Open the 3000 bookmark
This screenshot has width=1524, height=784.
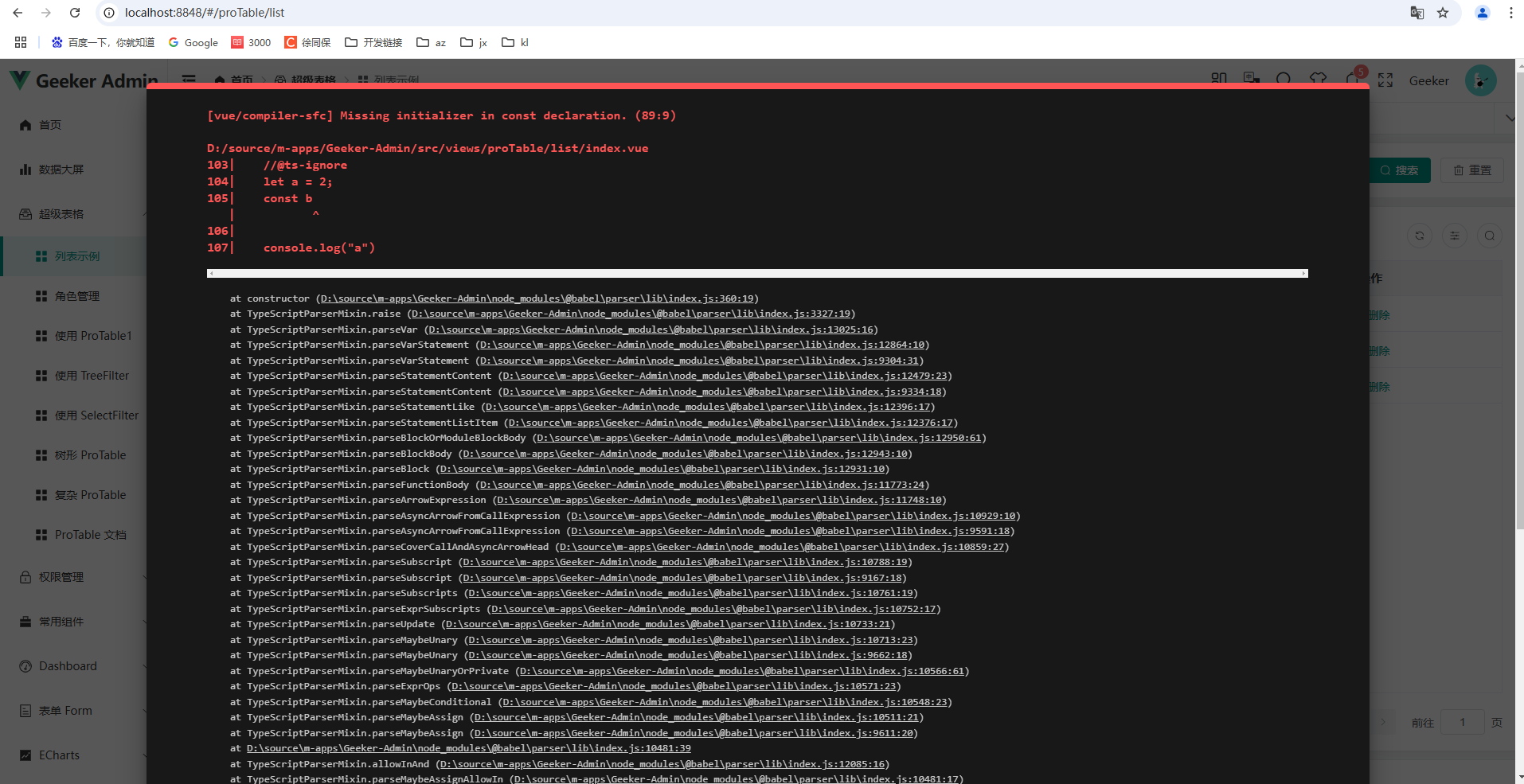click(x=251, y=42)
